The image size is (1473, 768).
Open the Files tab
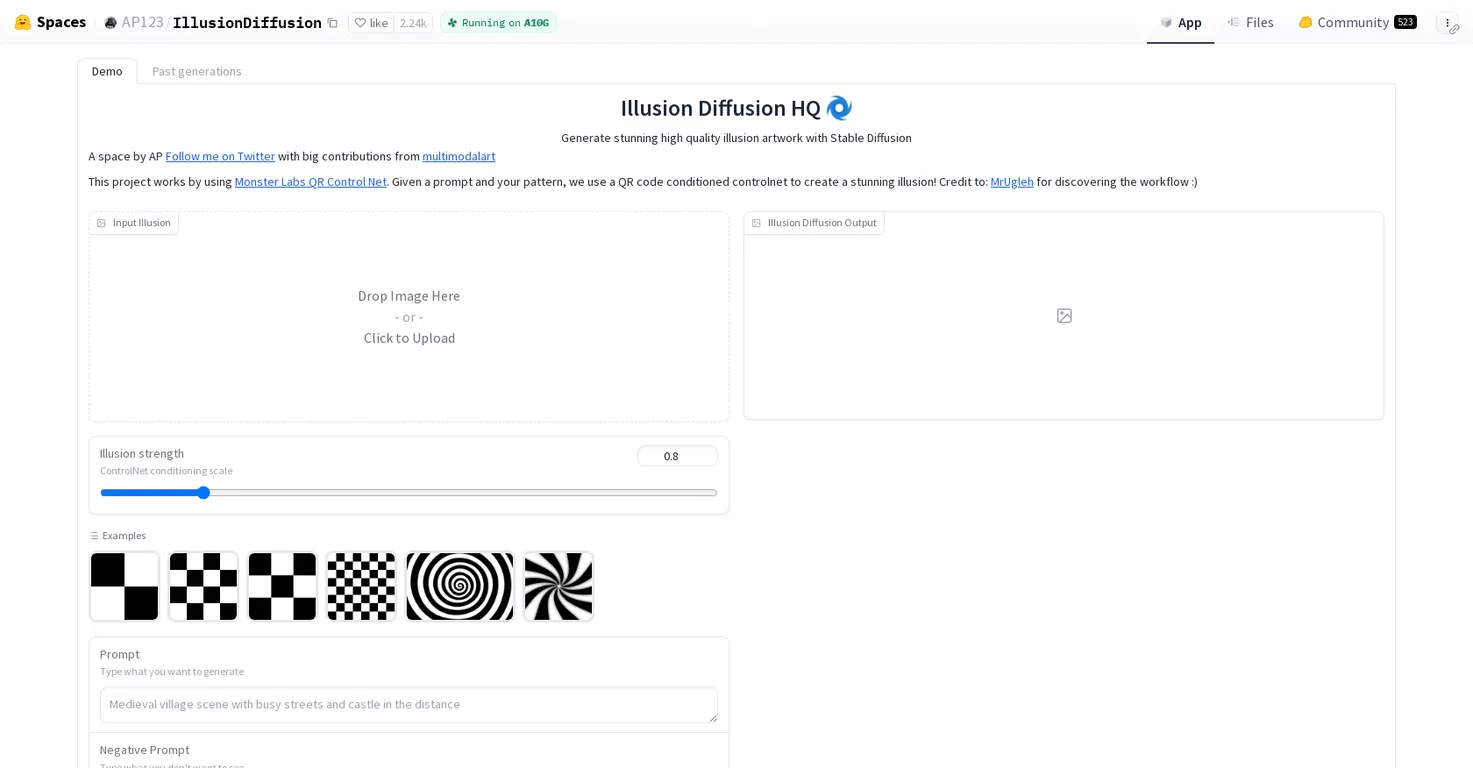(x=1250, y=22)
